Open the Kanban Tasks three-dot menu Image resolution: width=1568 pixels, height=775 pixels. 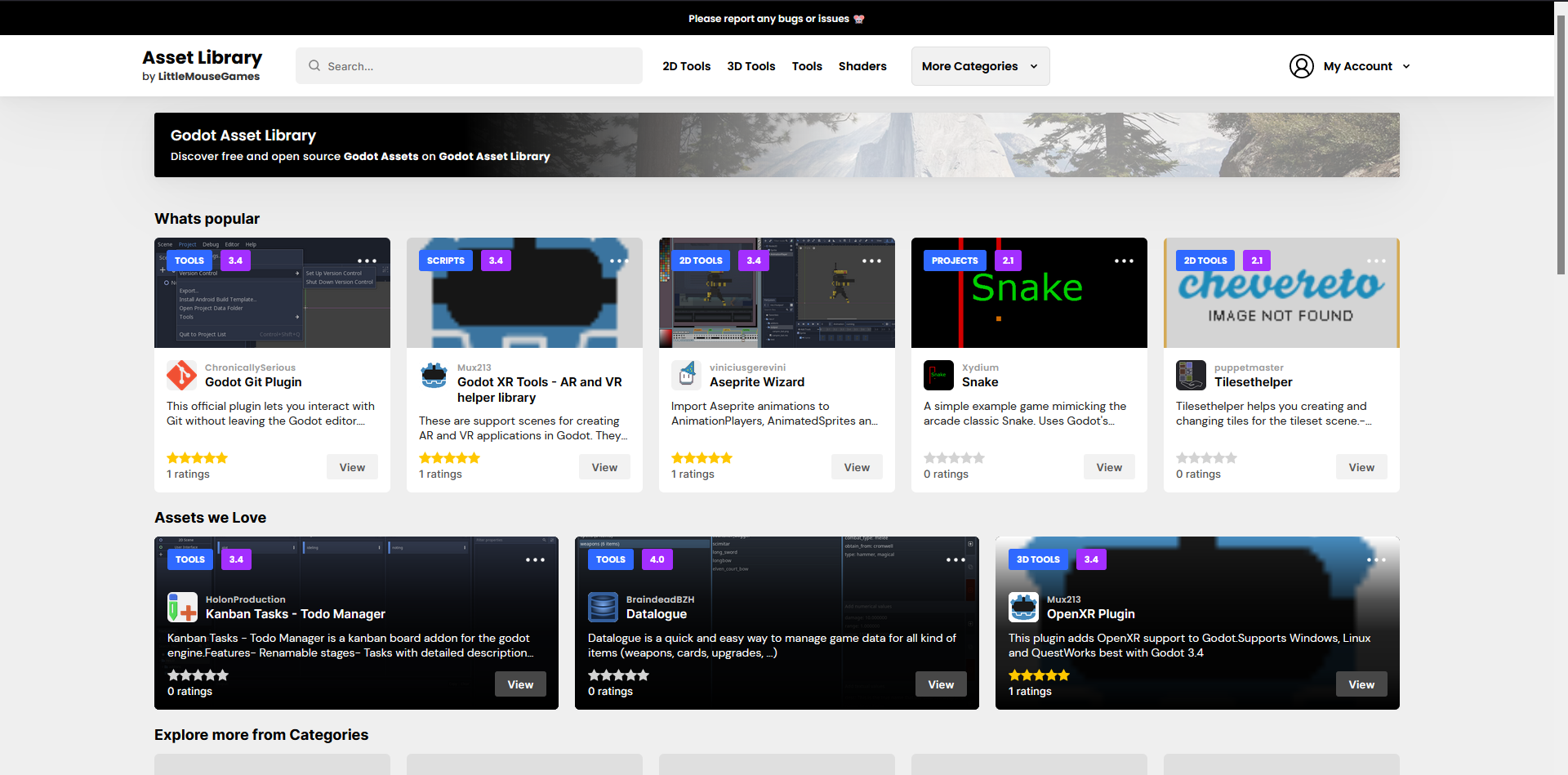[535, 560]
